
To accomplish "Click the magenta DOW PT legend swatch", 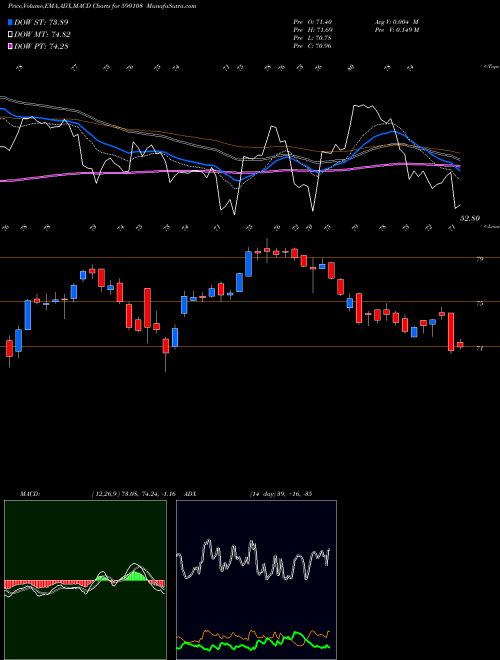I will 11,46.
